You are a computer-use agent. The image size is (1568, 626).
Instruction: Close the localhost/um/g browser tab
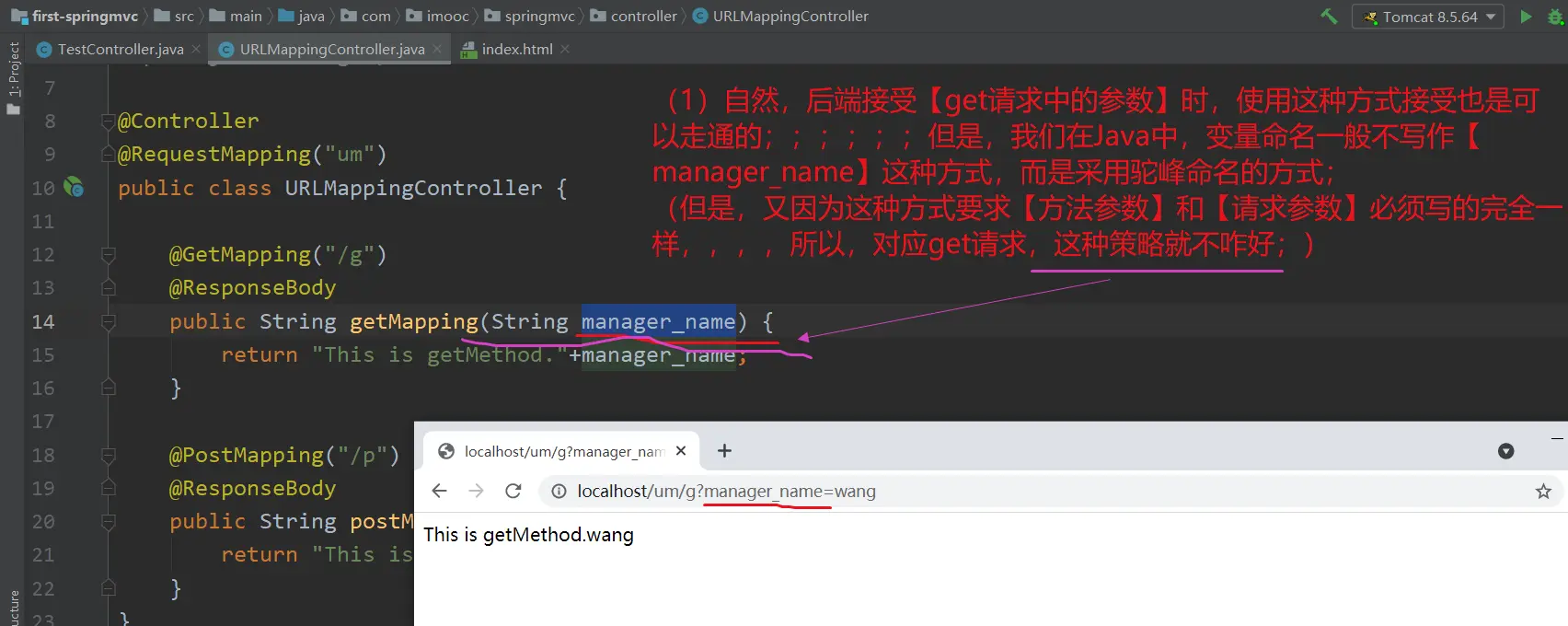[681, 451]
